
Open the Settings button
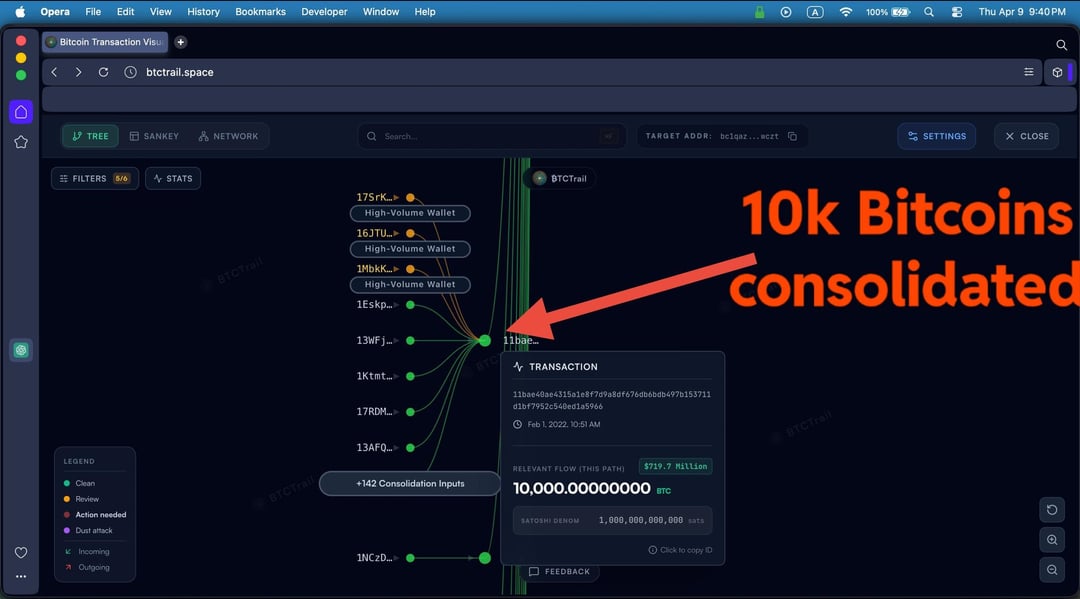pyautogui.click(x=936, y=136)
